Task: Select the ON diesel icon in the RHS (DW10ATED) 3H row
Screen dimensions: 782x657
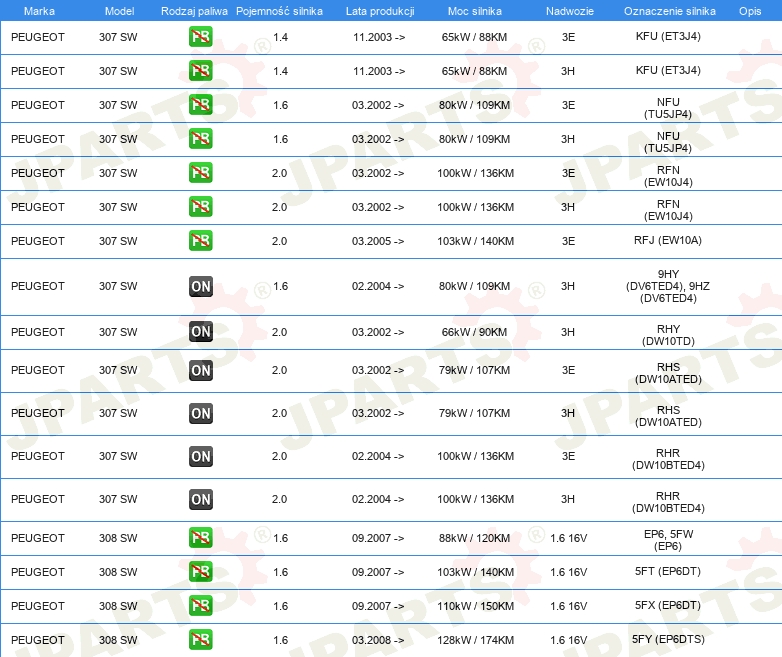Action: tap(200, 413)
